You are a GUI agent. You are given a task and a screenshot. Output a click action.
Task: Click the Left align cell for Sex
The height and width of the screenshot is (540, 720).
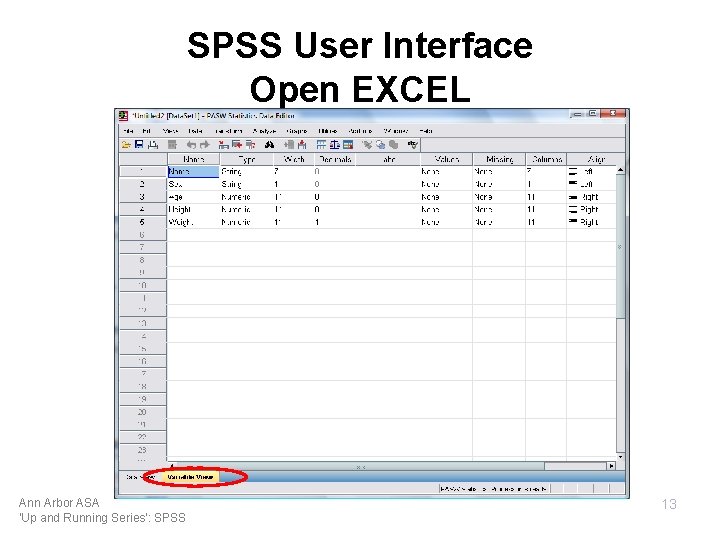click(591, 184)
